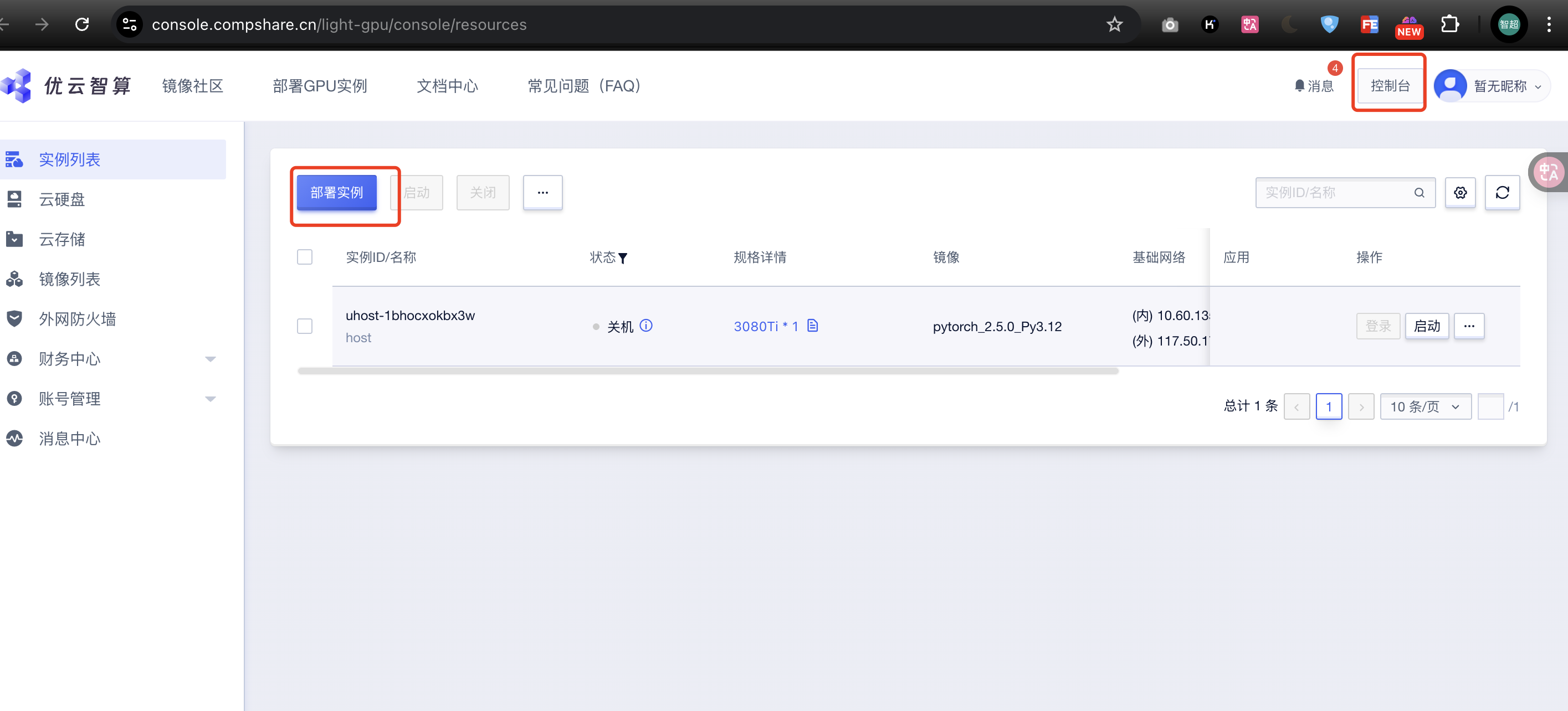Click the blue 部署实例 button
Viewport: 1568px width, 711px height.
click(x=337, y=193)
